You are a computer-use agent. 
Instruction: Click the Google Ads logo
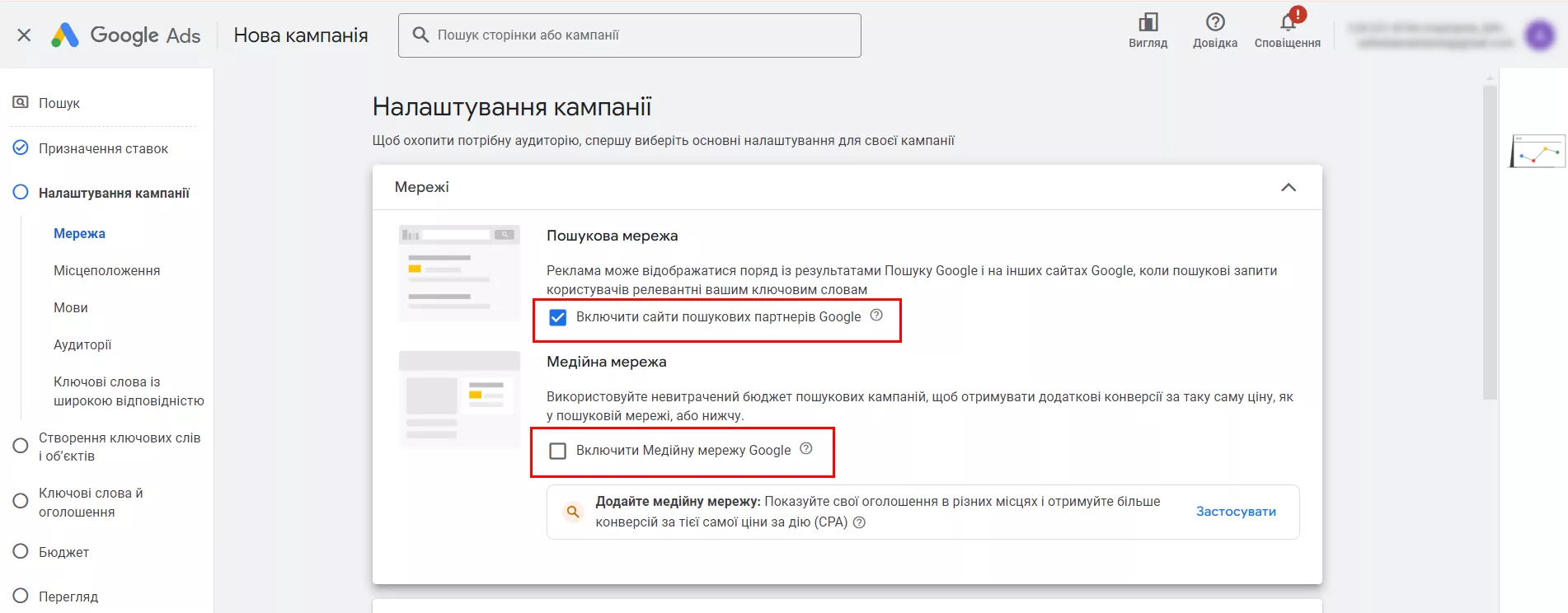pyautogui.click(x=125, y=35)
